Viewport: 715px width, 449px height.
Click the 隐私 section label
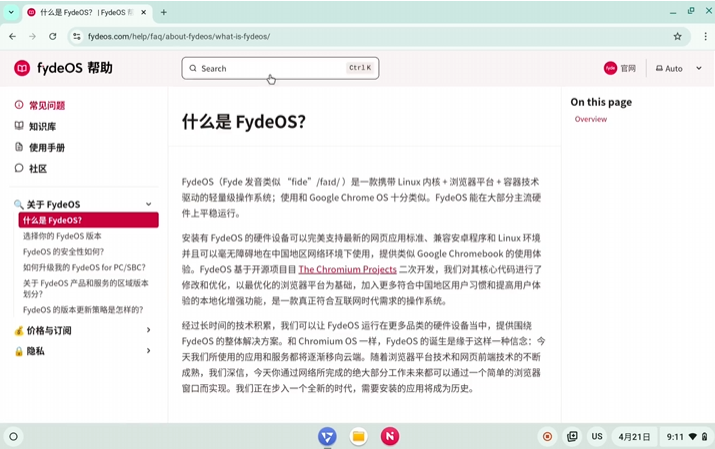[36, 351]
